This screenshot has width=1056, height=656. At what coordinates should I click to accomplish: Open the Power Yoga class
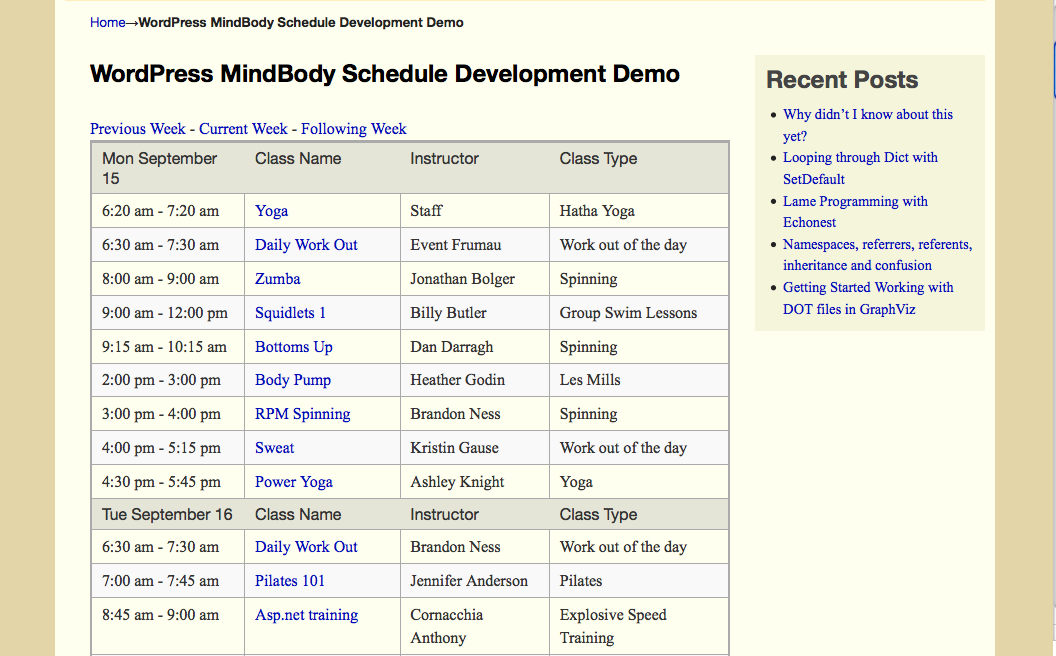coord(293,482)
